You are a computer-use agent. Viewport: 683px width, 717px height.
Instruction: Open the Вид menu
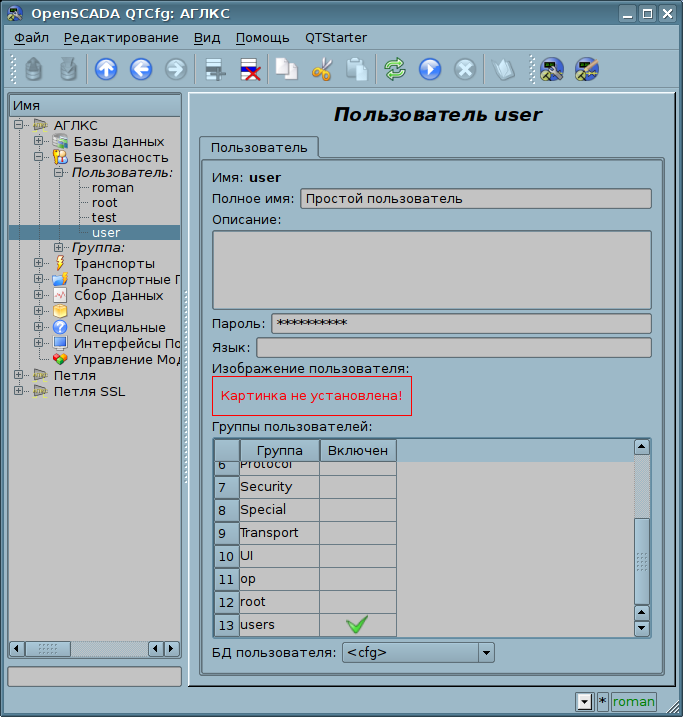(207, 37)
